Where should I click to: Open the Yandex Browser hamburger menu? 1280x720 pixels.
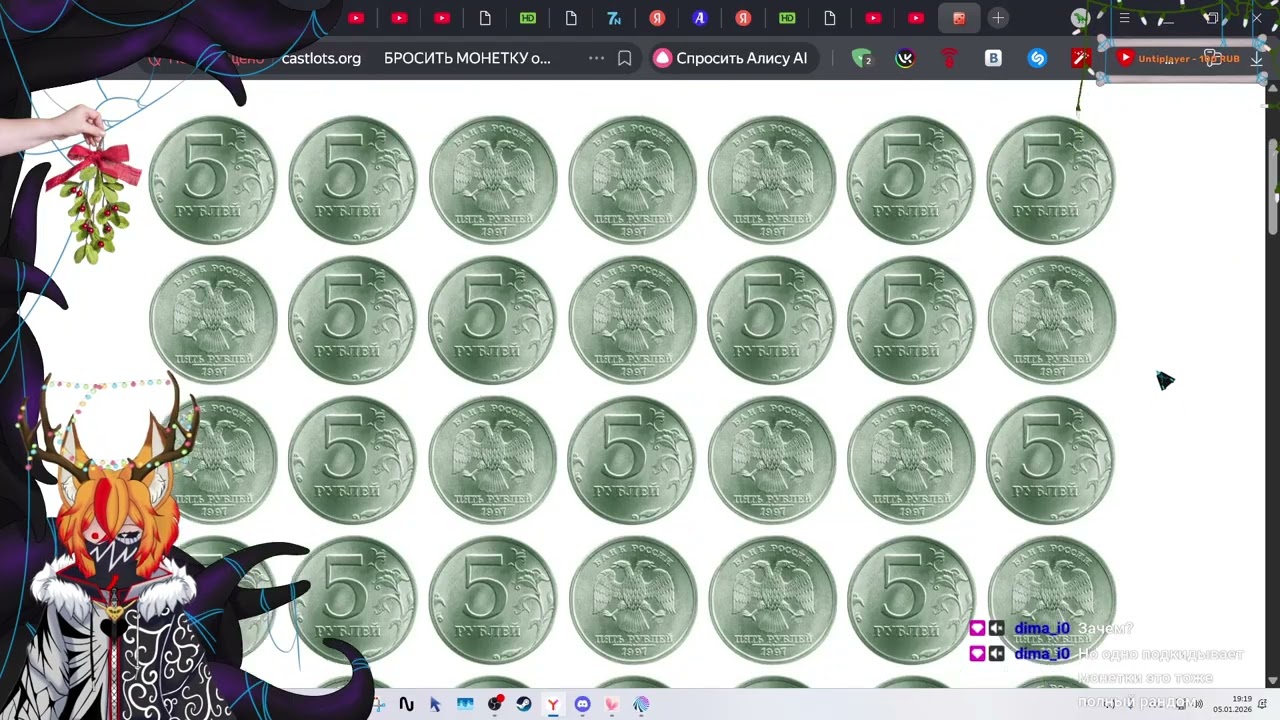(1124, 18)
